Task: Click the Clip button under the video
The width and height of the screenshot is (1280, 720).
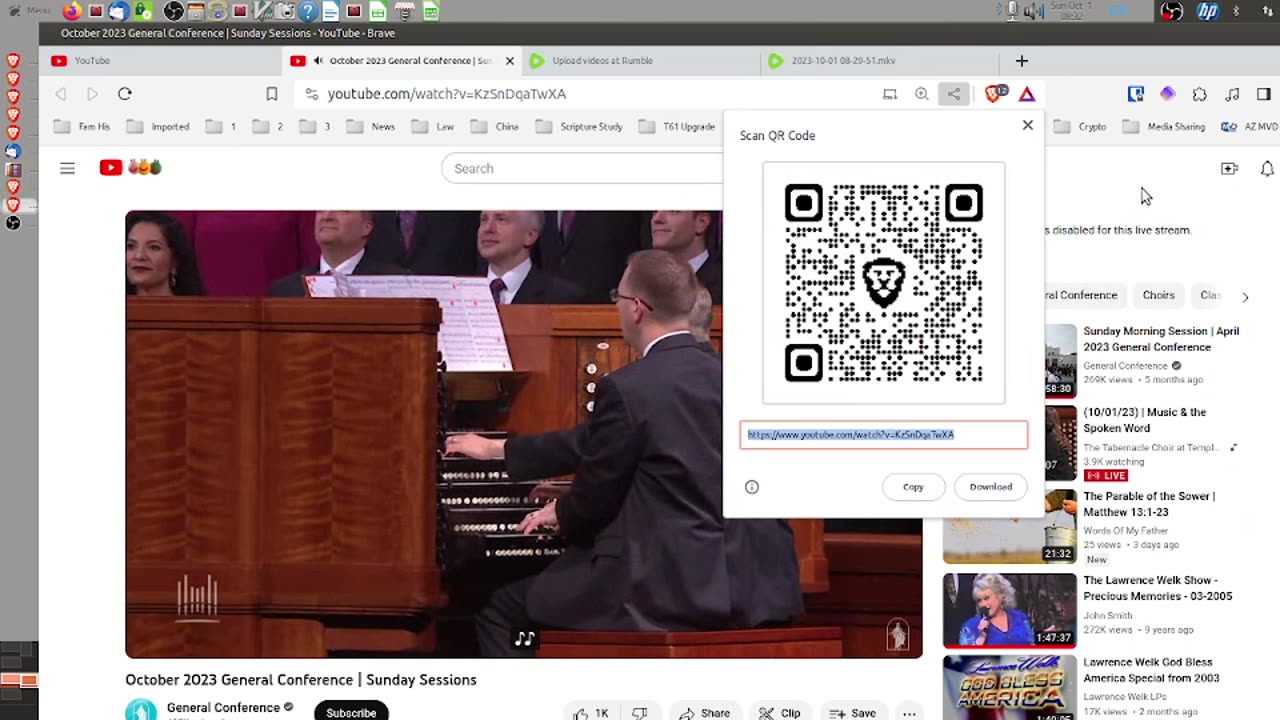Action: coord(780,713)
